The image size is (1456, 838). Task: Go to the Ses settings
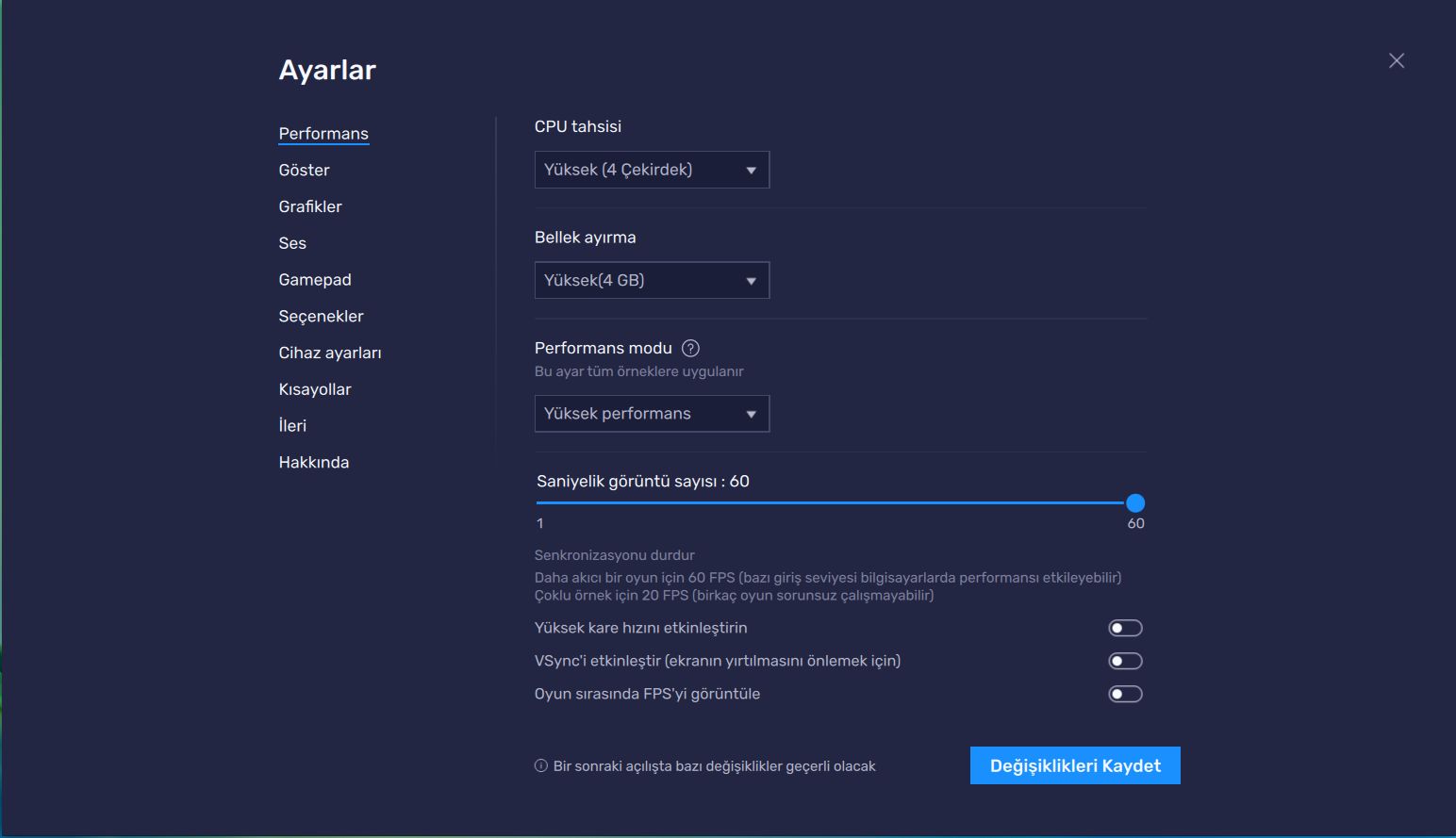point(292,243)
